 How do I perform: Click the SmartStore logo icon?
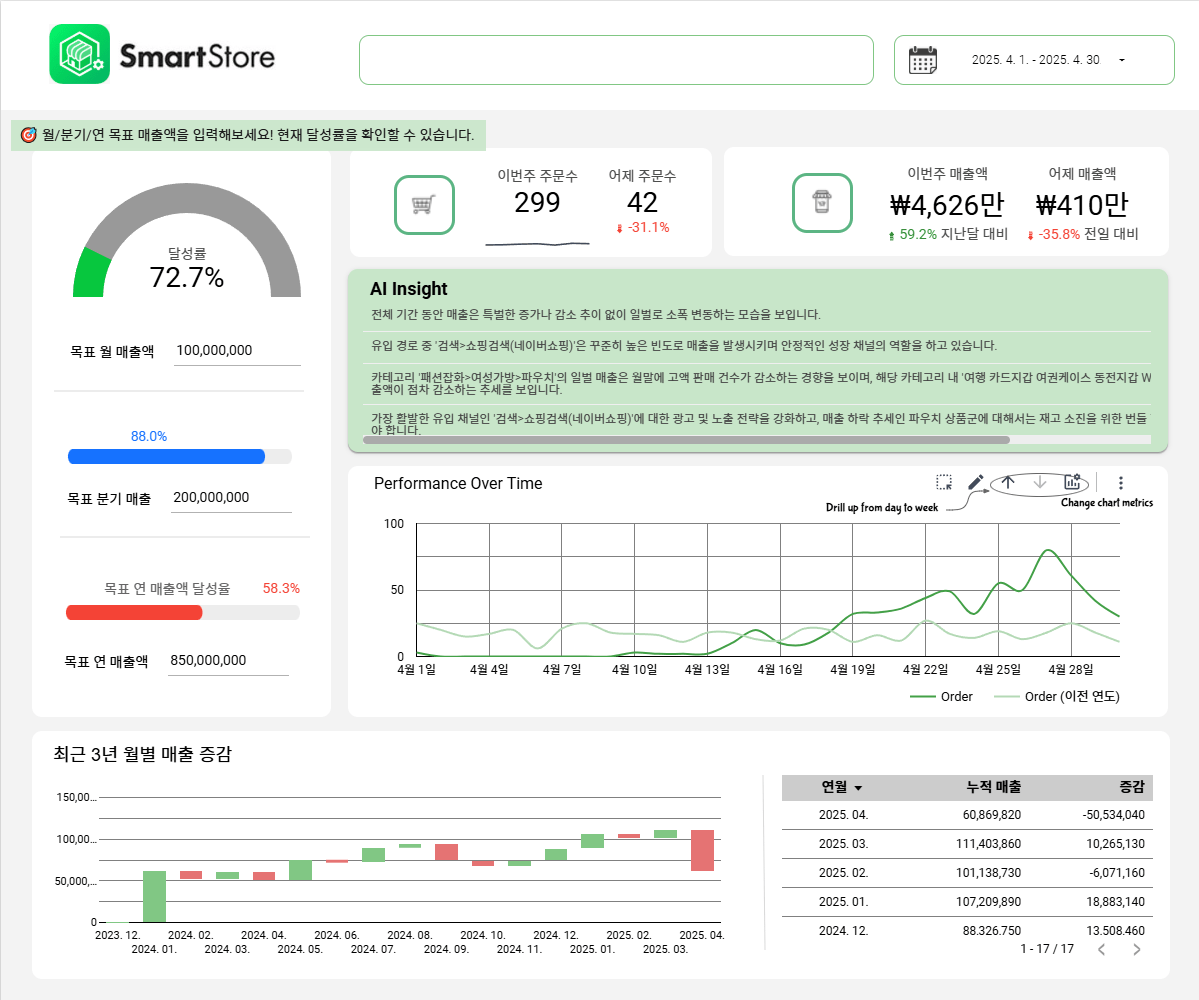click(79, 54)
